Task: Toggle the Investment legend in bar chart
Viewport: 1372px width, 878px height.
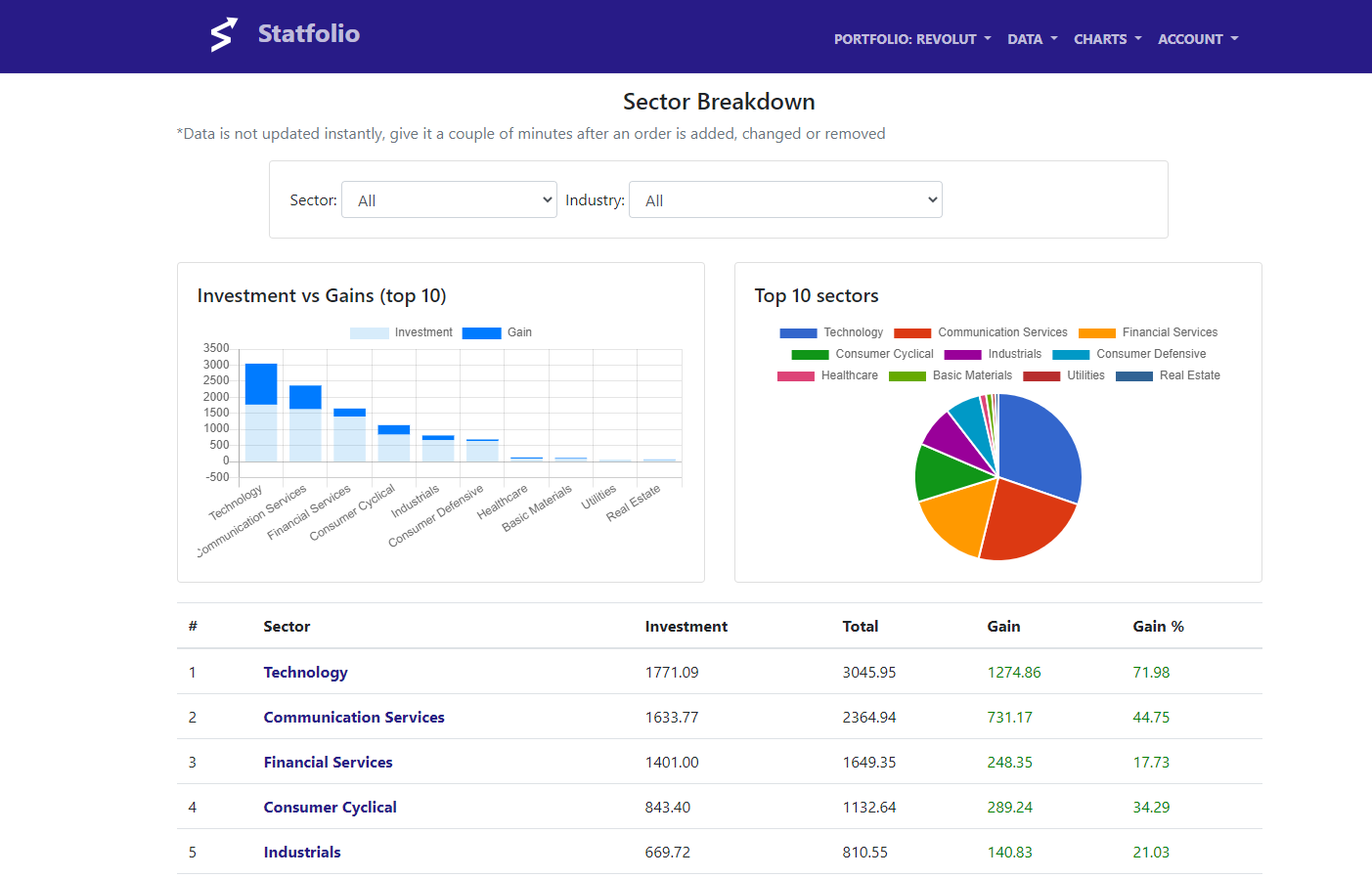Action: tap(401, 332)
